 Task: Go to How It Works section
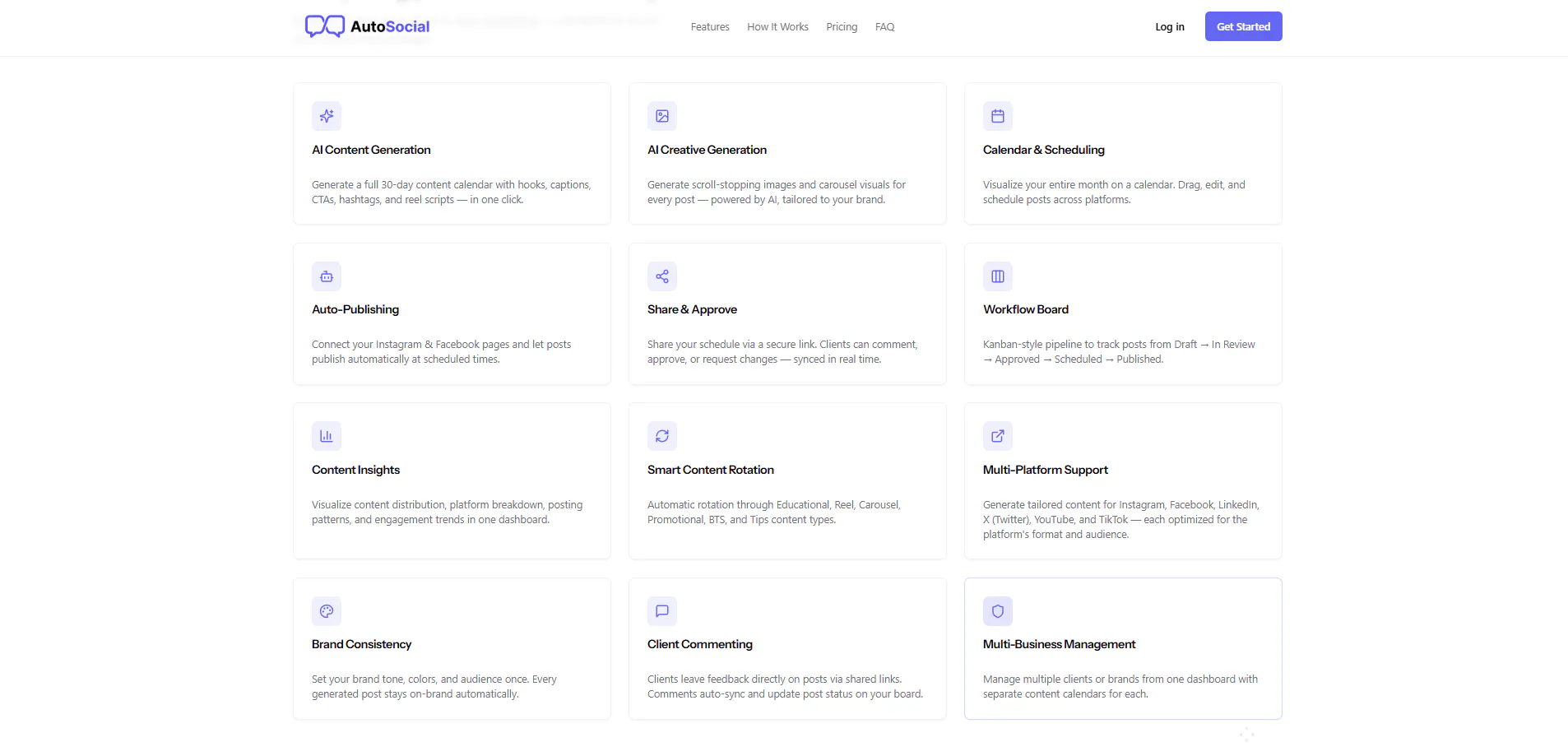point(777,27)
